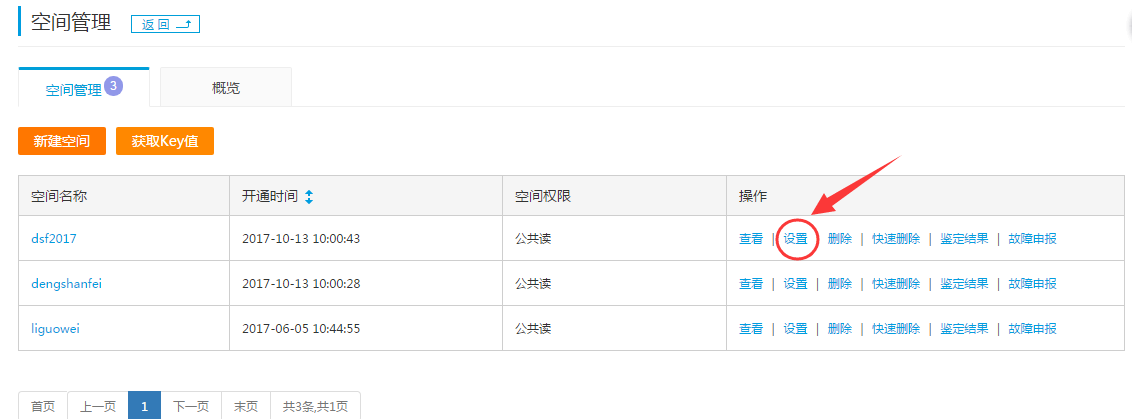Click 故障申报 for liguowei
The image size is (1132, 419).
coord(1032,329)
